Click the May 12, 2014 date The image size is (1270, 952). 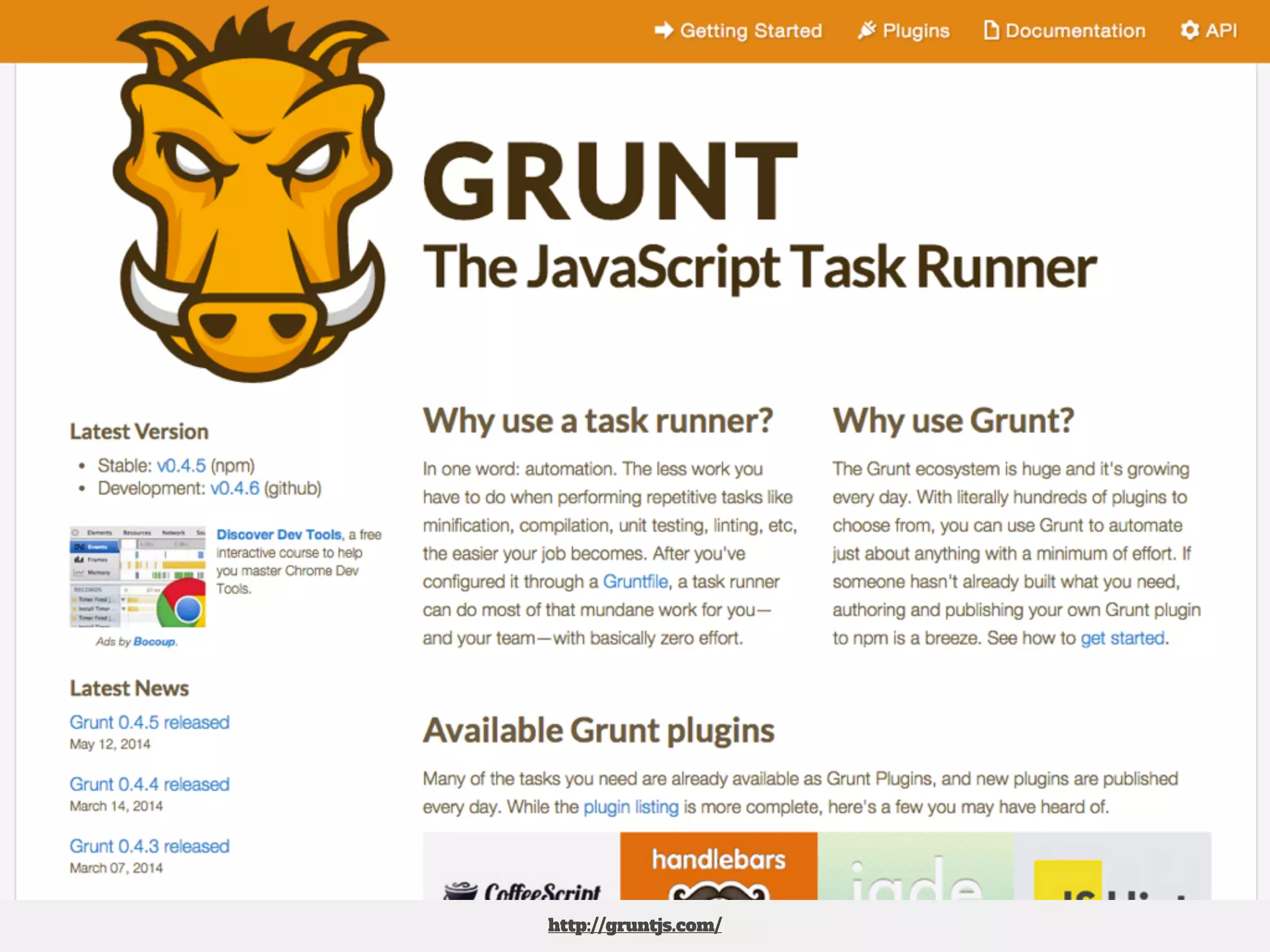(x=110, y=744)
